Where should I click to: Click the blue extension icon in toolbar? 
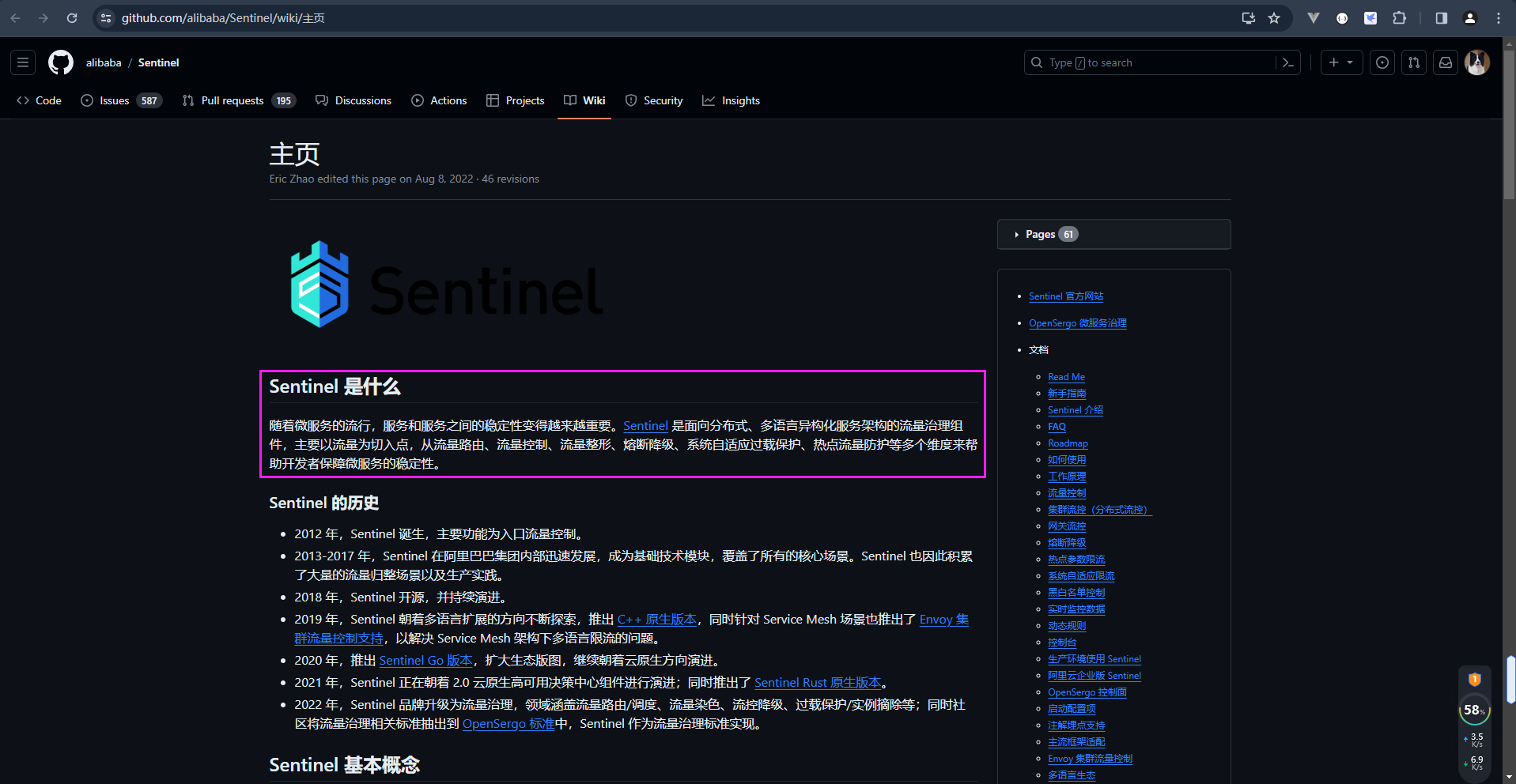point(1370,17)
